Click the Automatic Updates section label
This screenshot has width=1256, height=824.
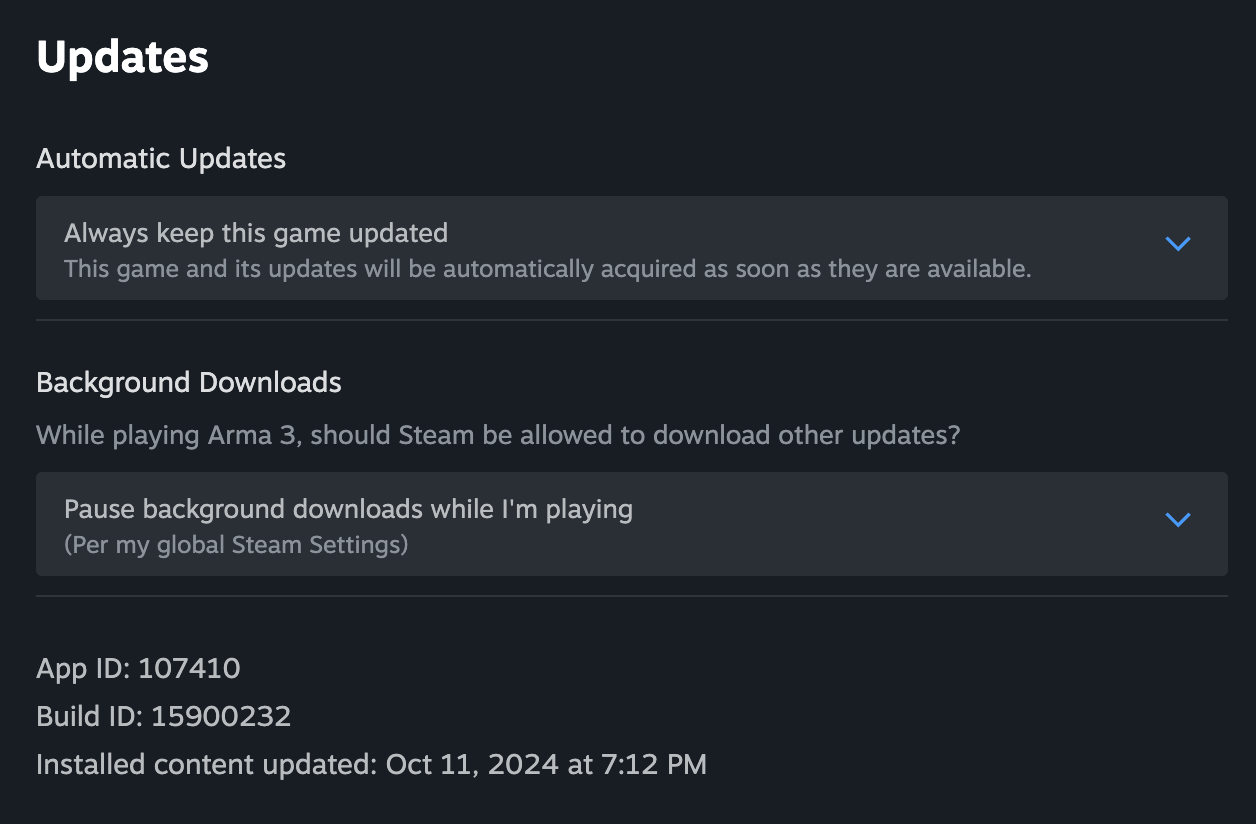pos(161,159)
